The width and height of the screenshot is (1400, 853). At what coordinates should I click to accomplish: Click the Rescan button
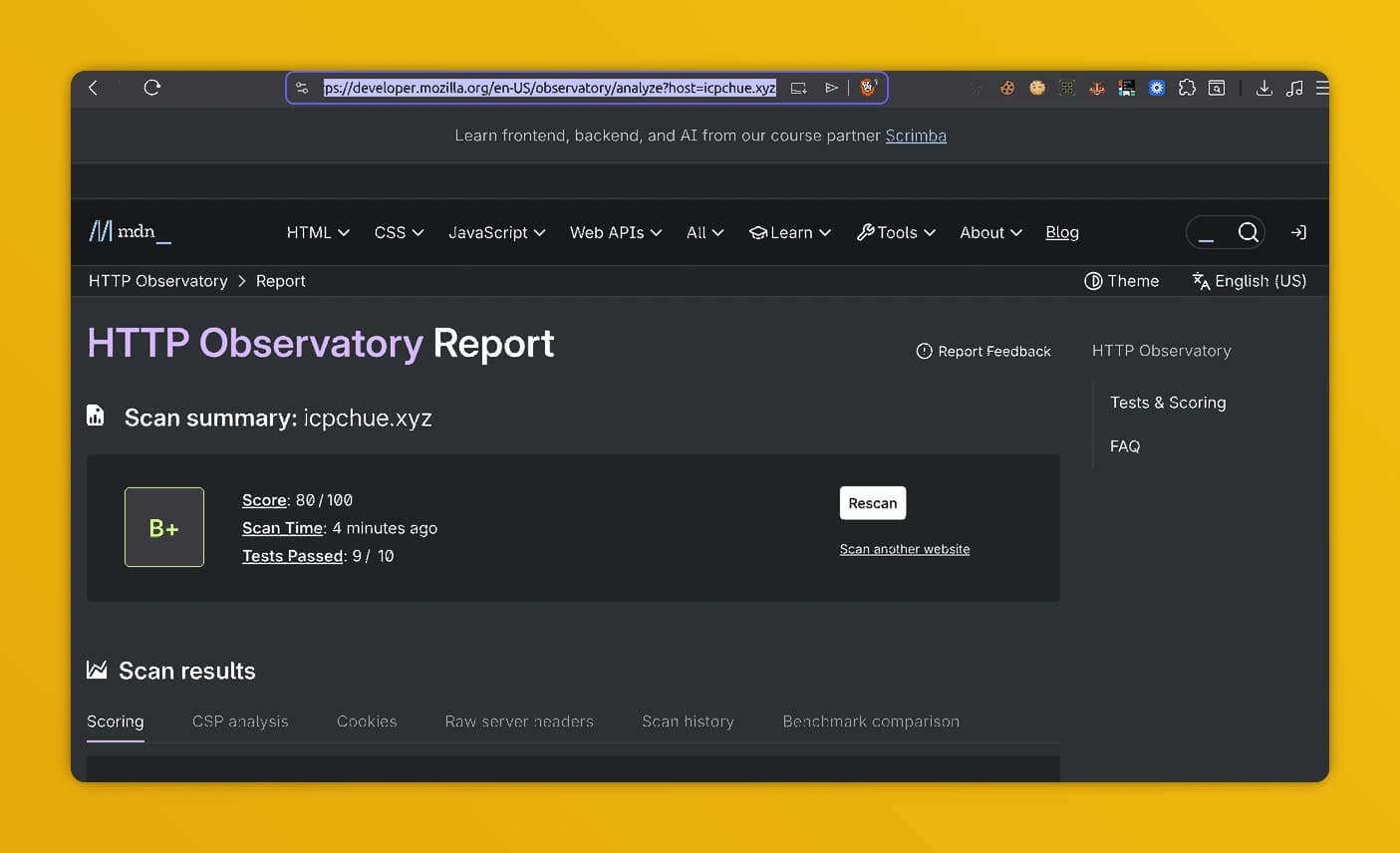point(873,503)
